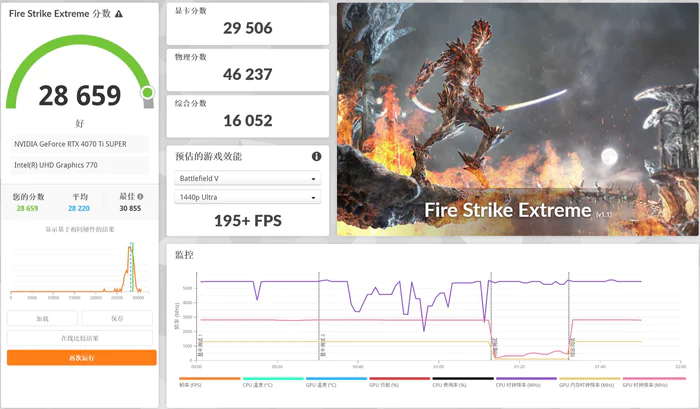Viewport: 700px width, 409px height.
Task: Click the 显卡测试 1 marker in monitoring chart
Action: coord(200,345)
